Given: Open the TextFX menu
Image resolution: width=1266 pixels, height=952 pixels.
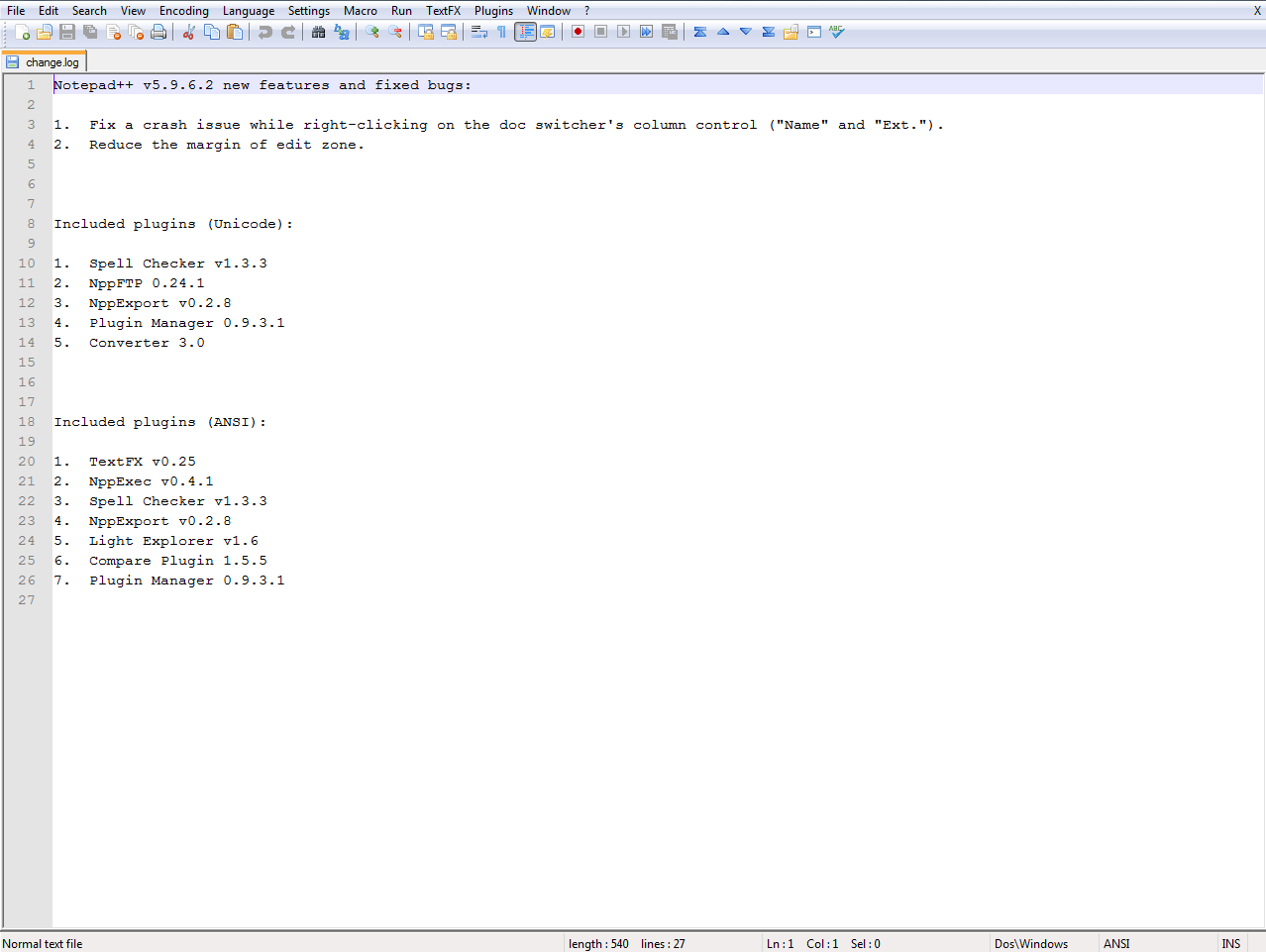Looking at the screenshot, I should coord(443,10).
